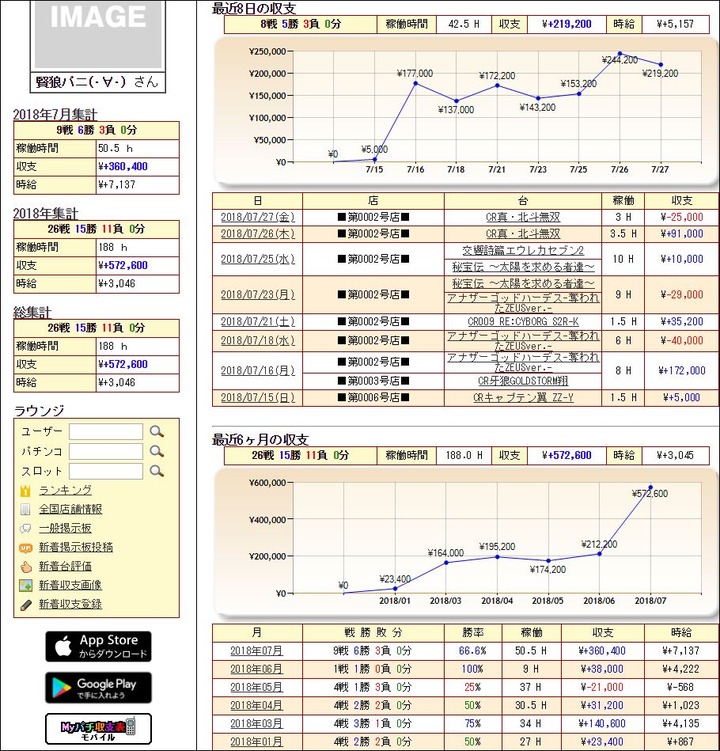Open the 2018年05月 monthly link
This screenshot has width=720, height=751.
tap(256, 687)
